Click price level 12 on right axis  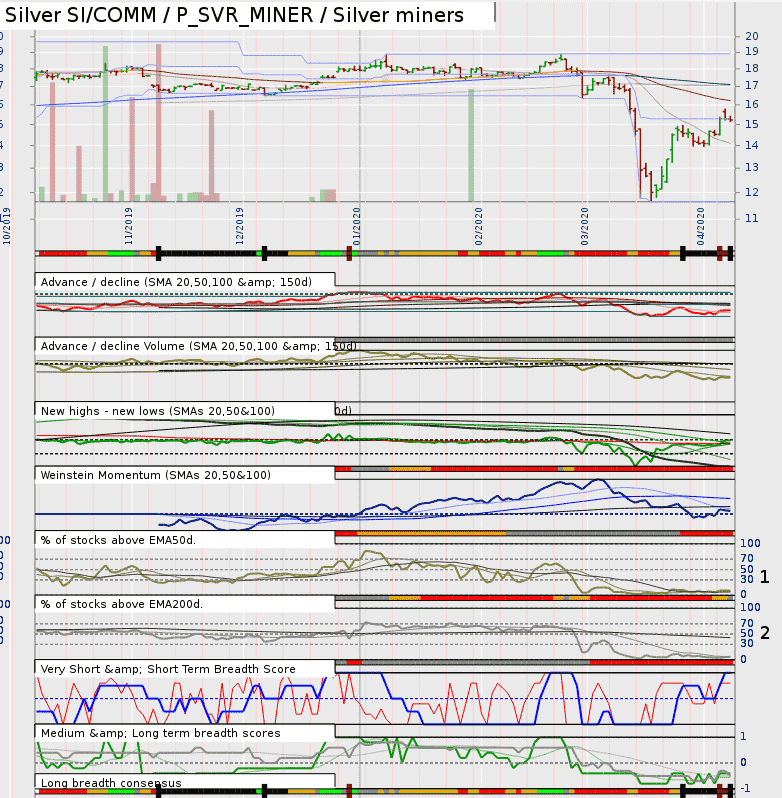751,192
